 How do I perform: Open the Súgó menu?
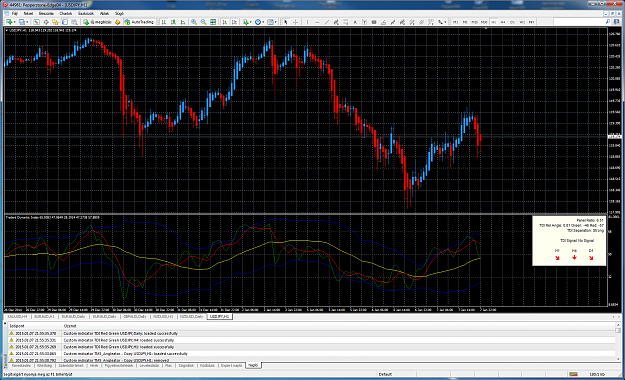(119, 13)
